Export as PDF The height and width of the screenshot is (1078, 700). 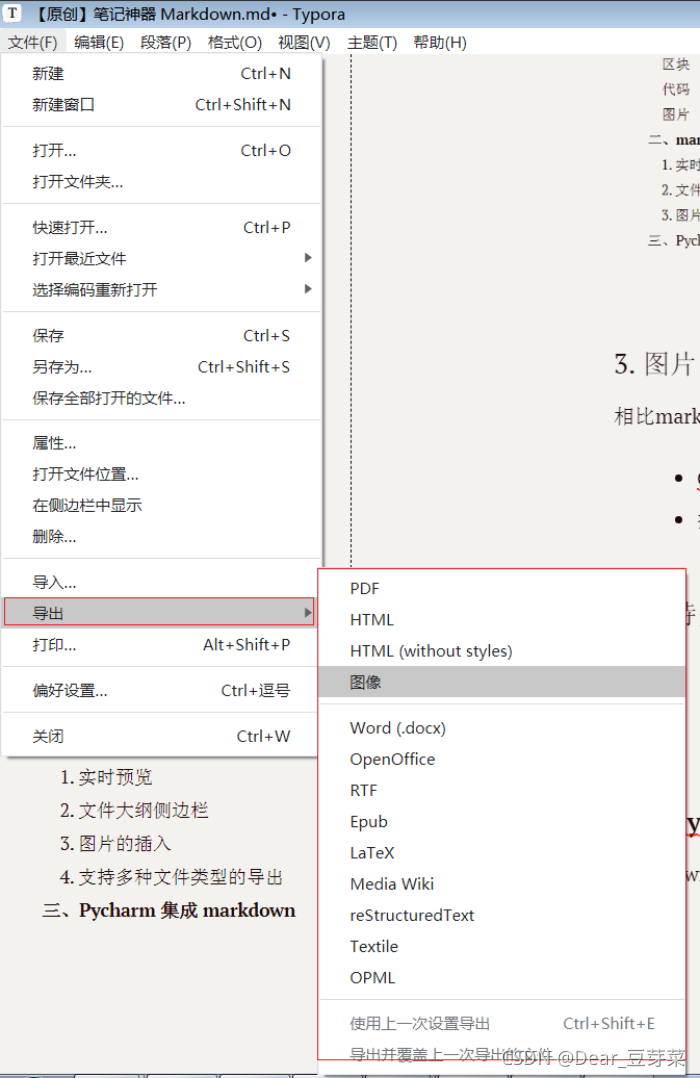click(502, 588)
